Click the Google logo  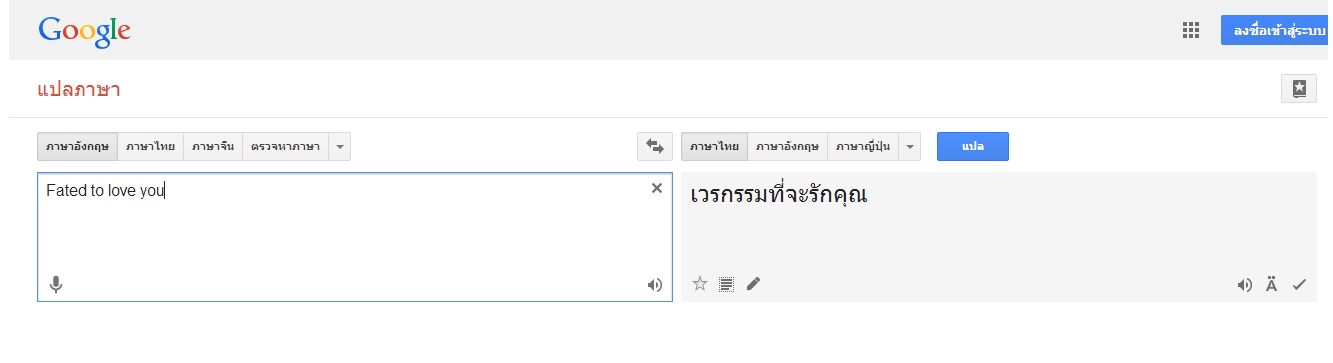coord(85,32)
